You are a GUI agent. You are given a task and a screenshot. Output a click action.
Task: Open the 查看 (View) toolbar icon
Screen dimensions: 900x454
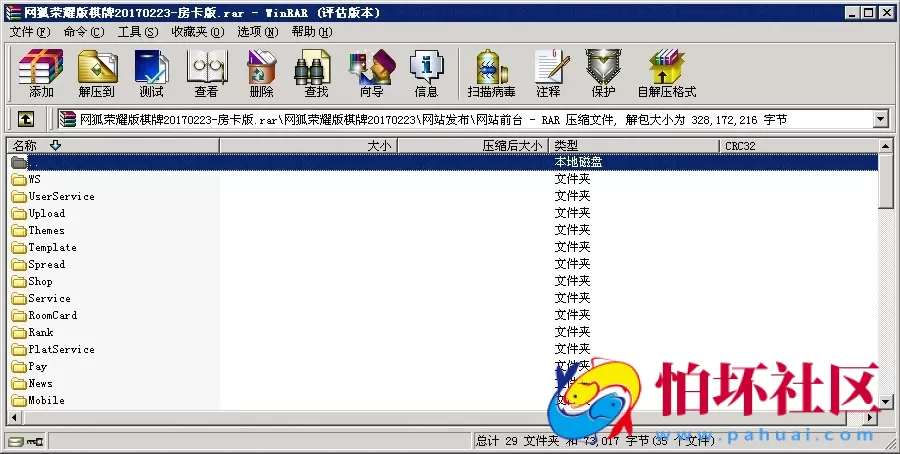point(206,73)
